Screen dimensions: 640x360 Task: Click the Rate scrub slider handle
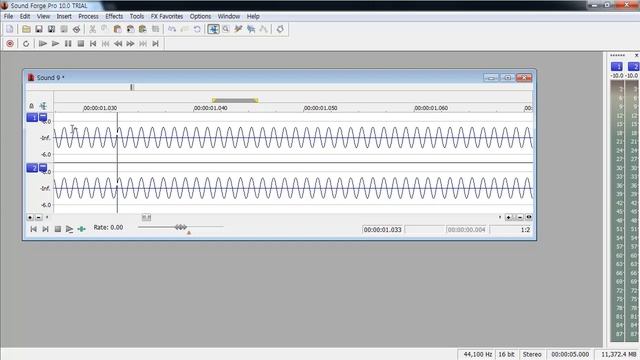pyautogui.click(x=181, y=227)
